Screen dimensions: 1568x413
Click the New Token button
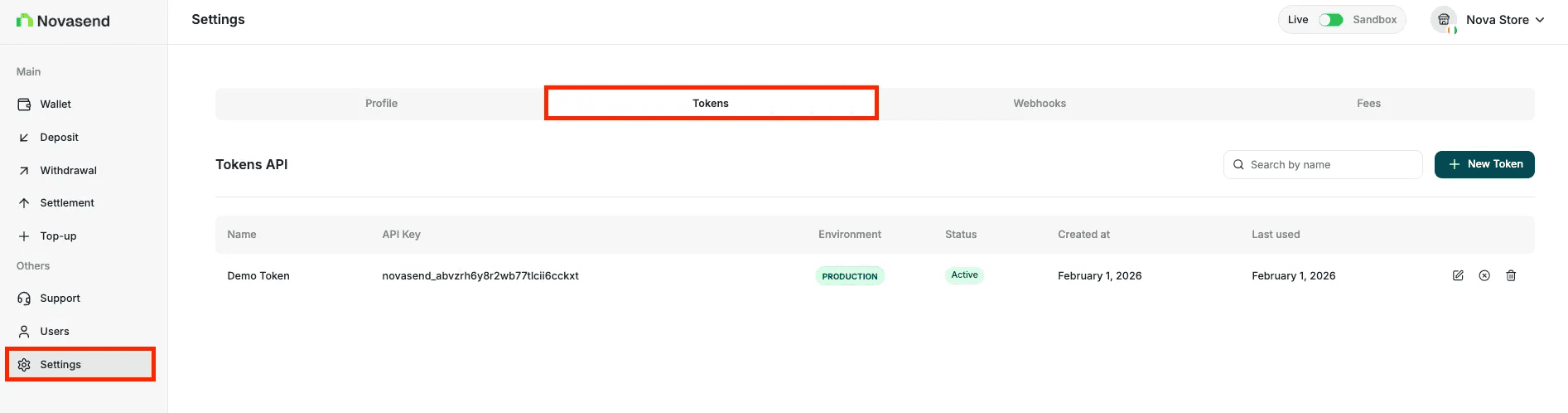click(x=1484, y=164)
